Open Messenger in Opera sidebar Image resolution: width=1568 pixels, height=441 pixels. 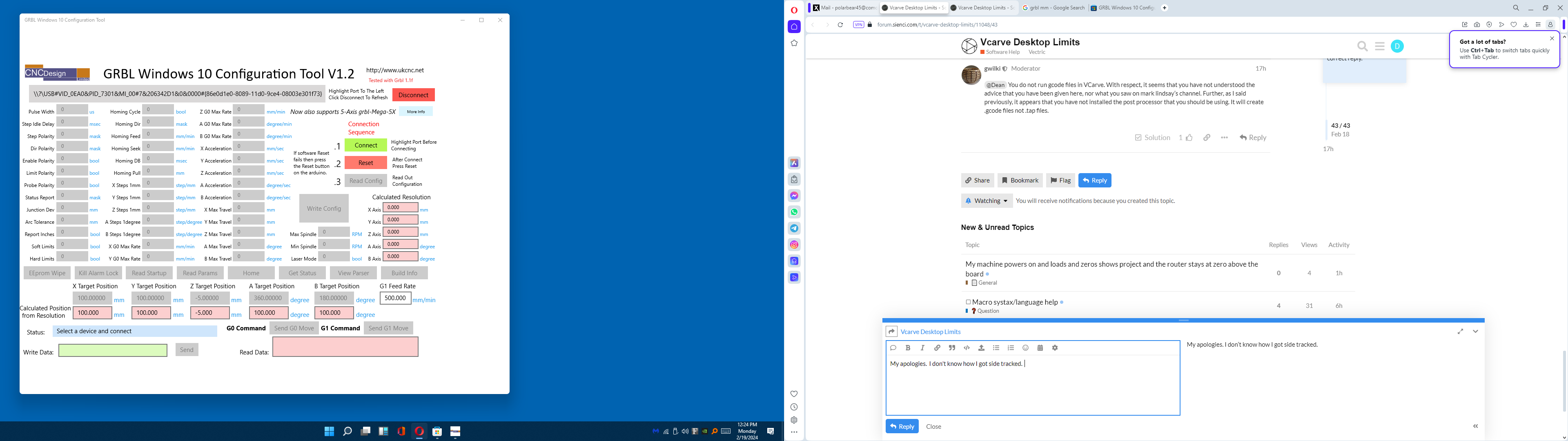794,196
